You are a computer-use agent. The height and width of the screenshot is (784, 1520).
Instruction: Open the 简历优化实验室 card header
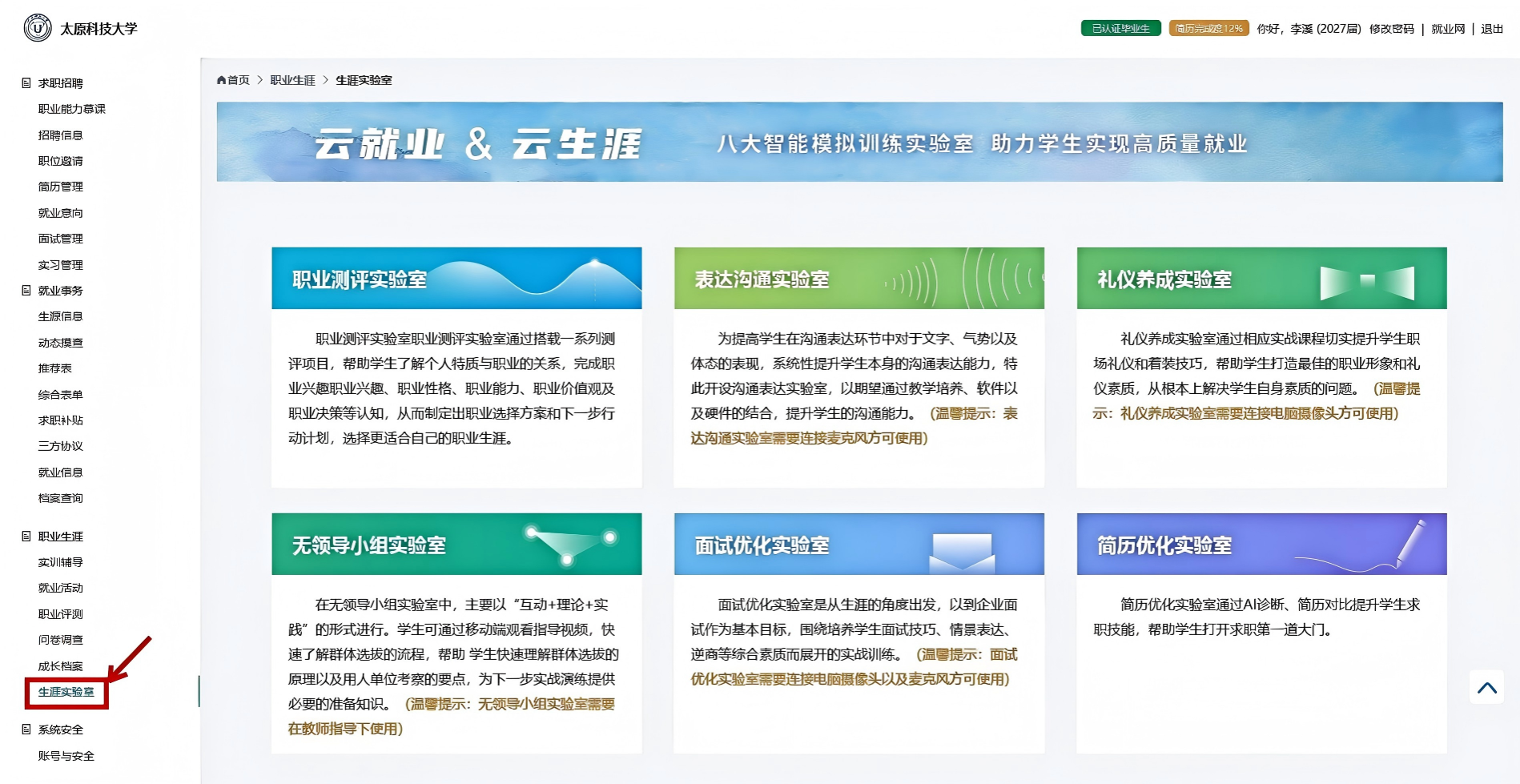[1261, 545]
